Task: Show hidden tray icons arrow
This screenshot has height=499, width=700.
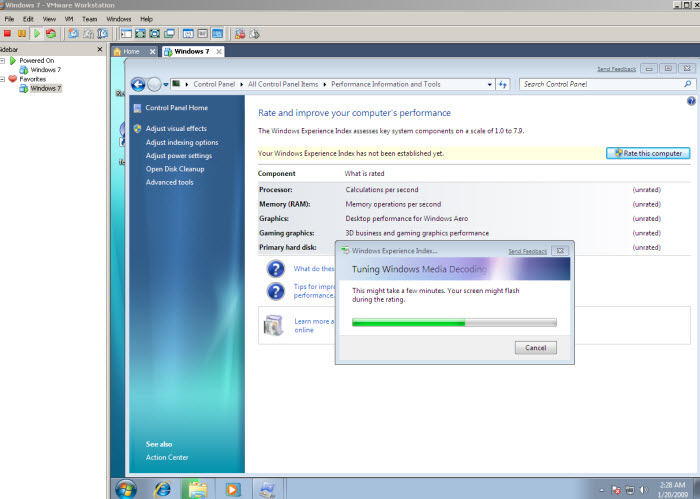Action: click(602, 490)
